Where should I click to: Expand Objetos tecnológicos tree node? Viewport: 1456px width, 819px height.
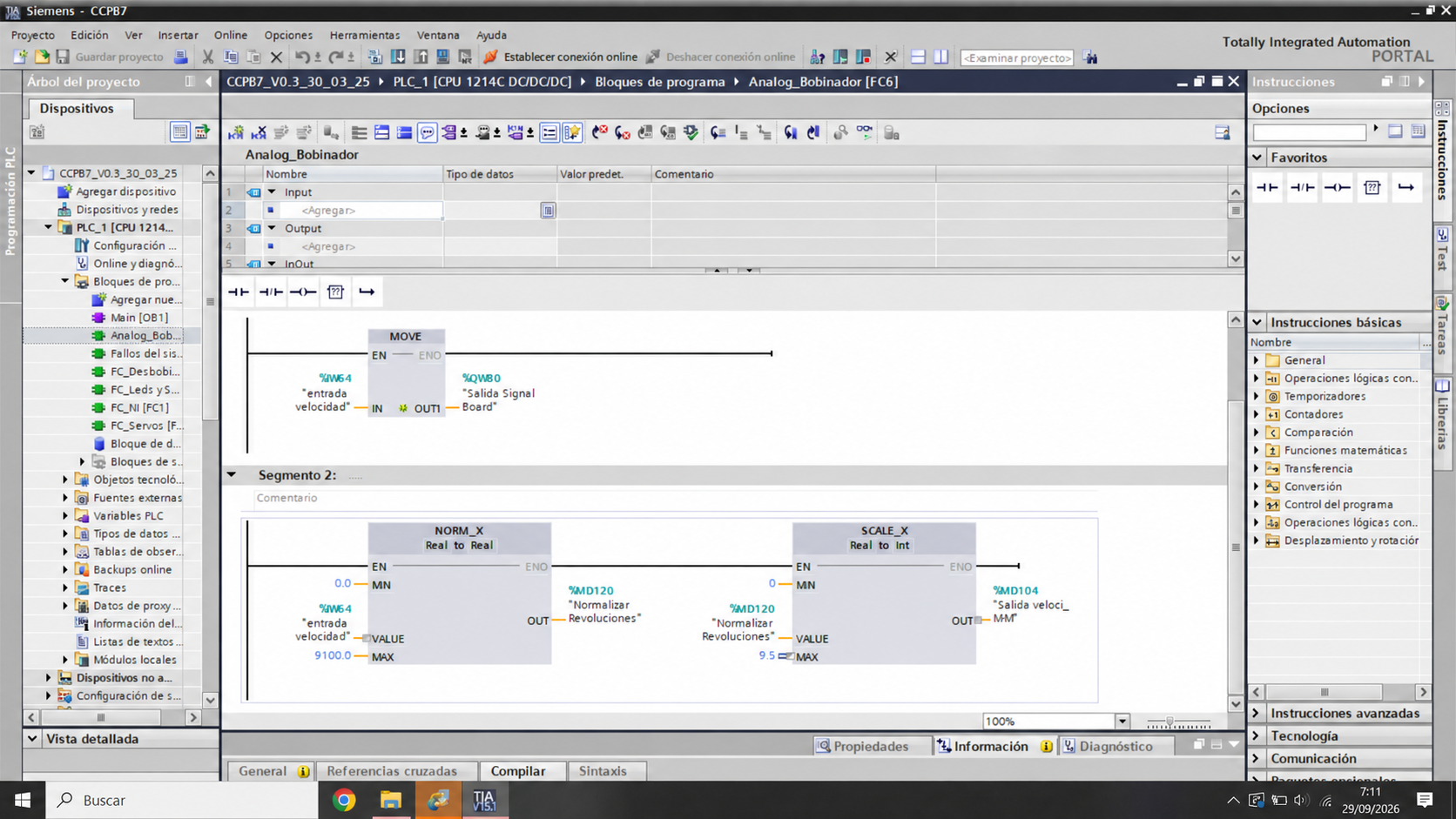coord(65,480)
